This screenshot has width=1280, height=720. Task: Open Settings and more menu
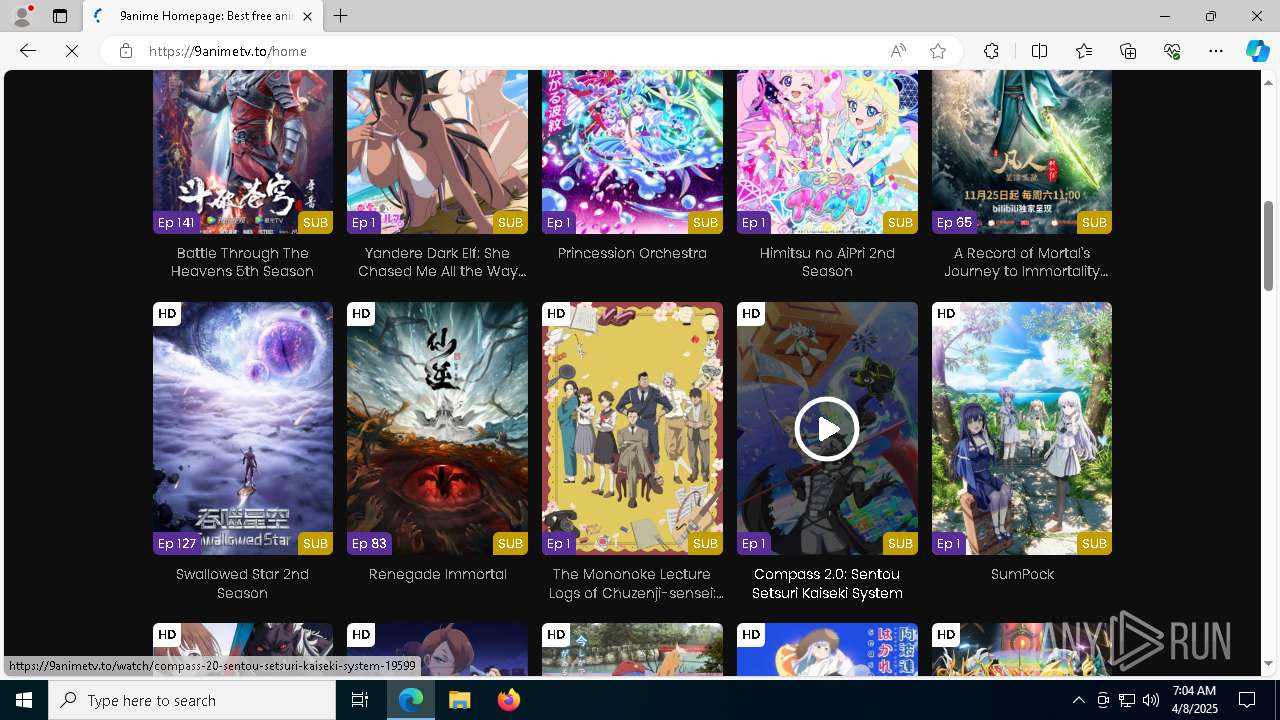[x=1216, y=51]
